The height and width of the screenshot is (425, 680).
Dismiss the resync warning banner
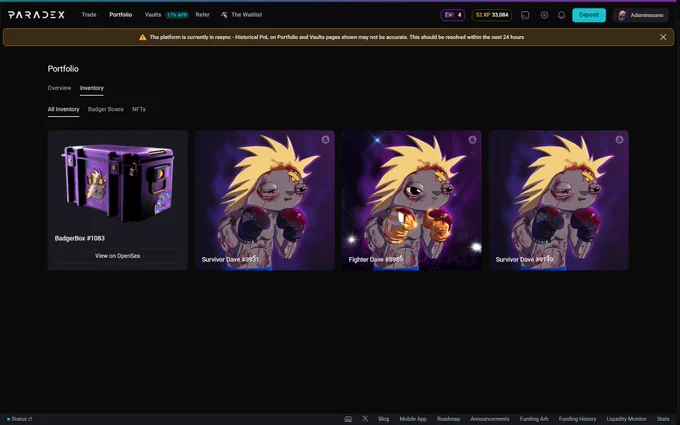pyautogui.click(x=663, y=37)
